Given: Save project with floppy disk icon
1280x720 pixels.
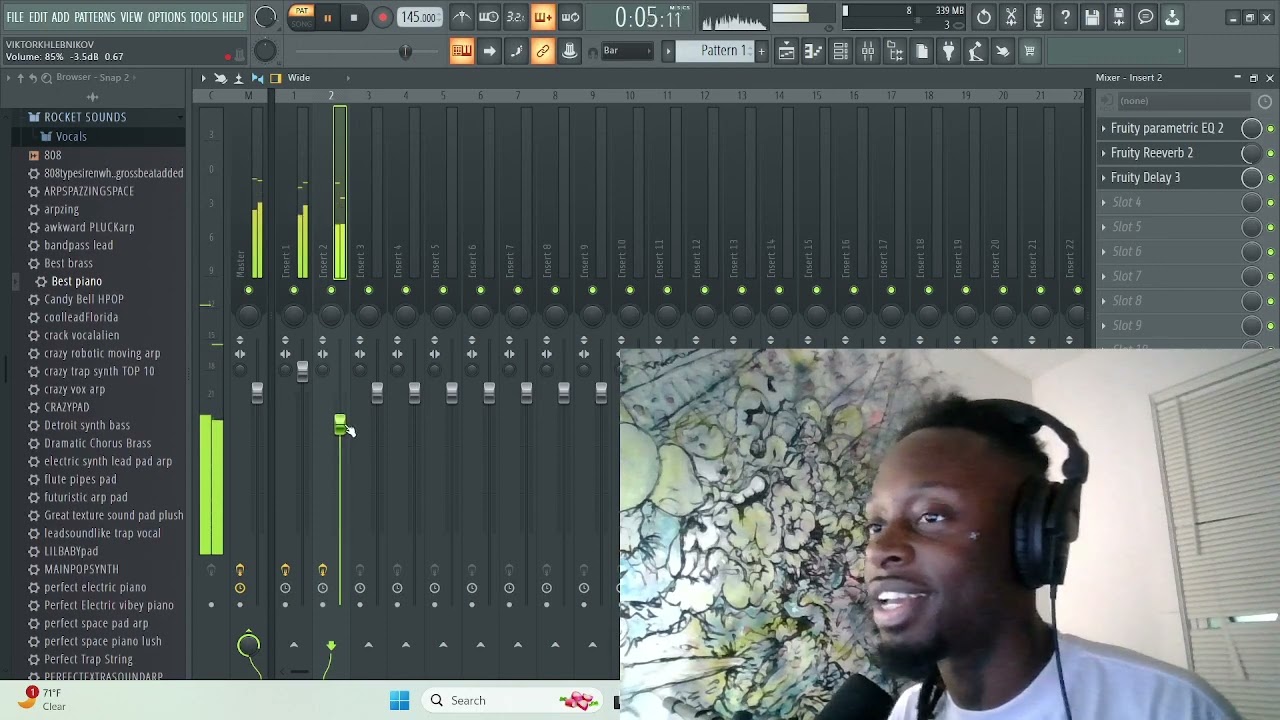Looking at the screenshot, I should [1092, 17].
